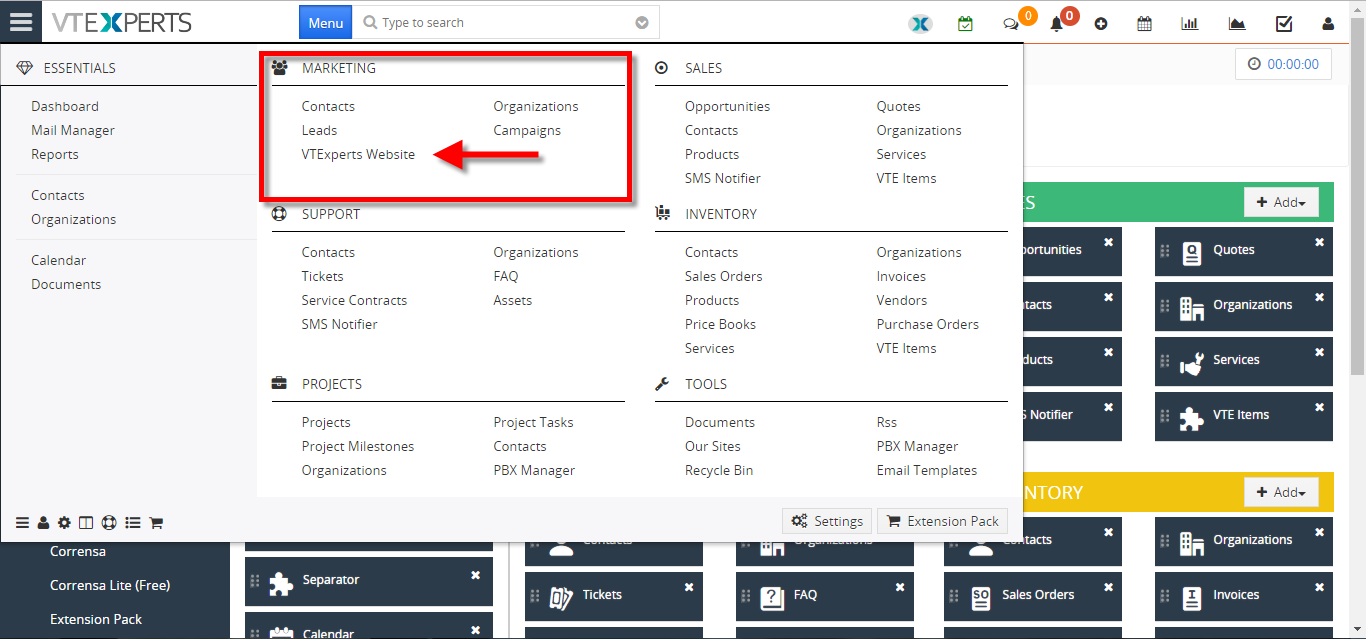Open Service Contracts under Support

point(354,300)
